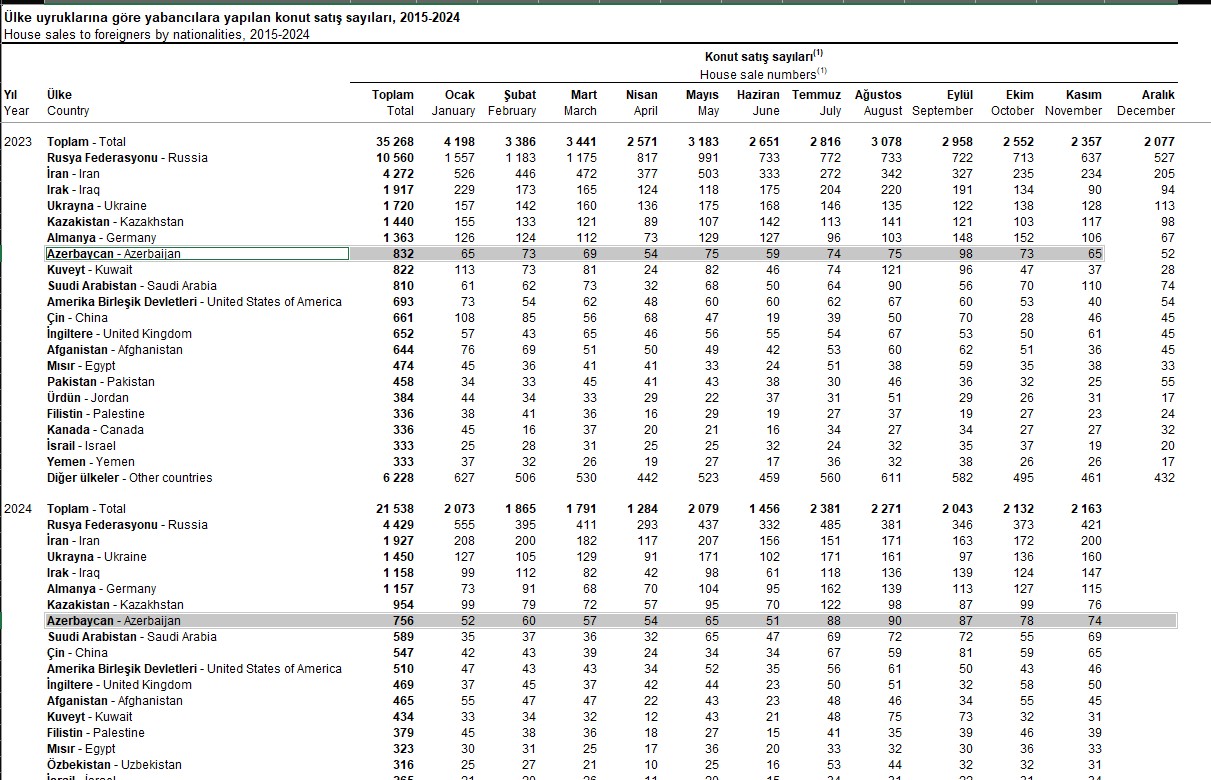Select the 2023 Yemen - Yemen row label
The width and height of the screenshot is (1211, 780).
91,462
